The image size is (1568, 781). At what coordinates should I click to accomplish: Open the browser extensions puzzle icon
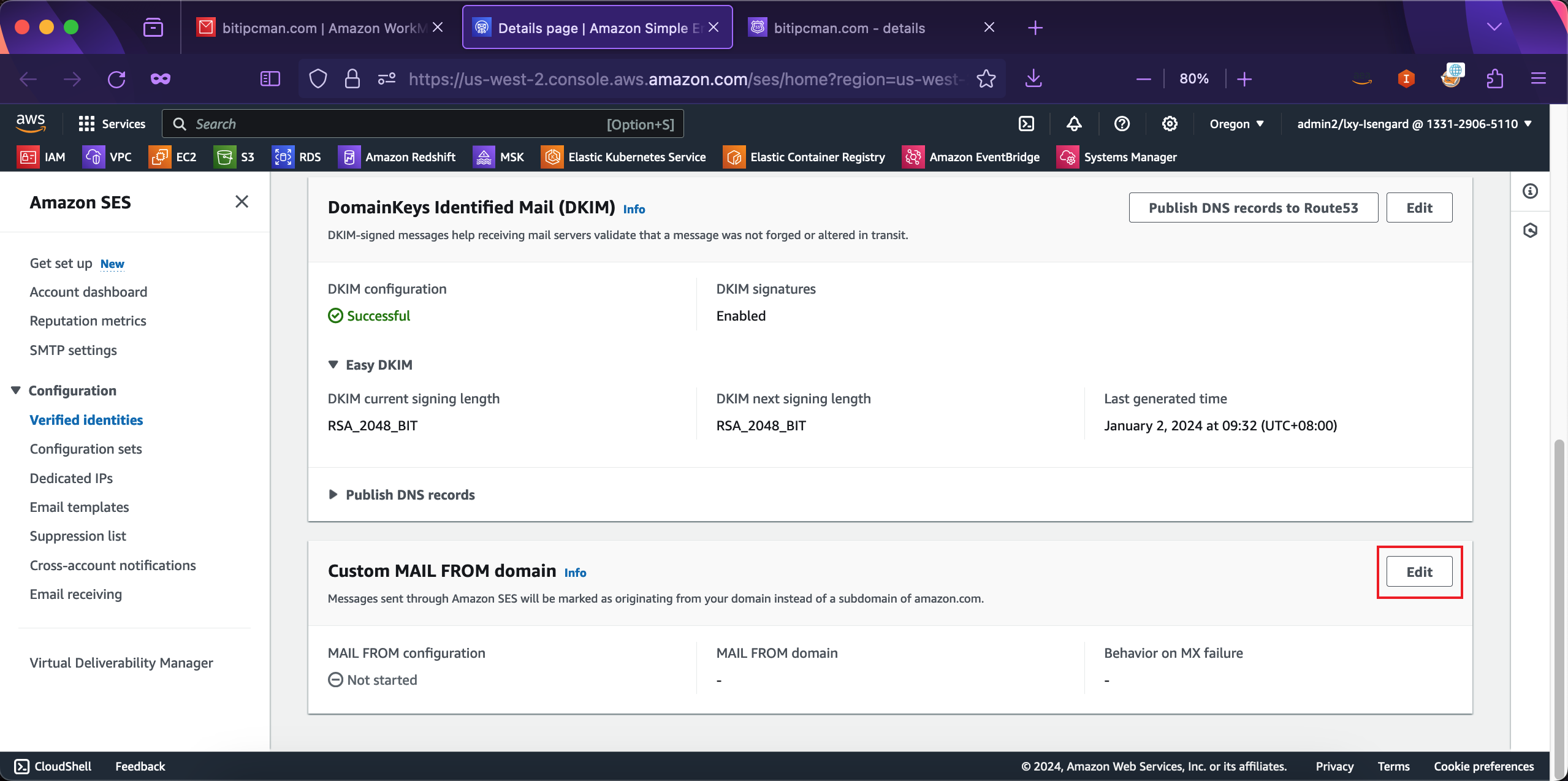[x=1495, y=79]
